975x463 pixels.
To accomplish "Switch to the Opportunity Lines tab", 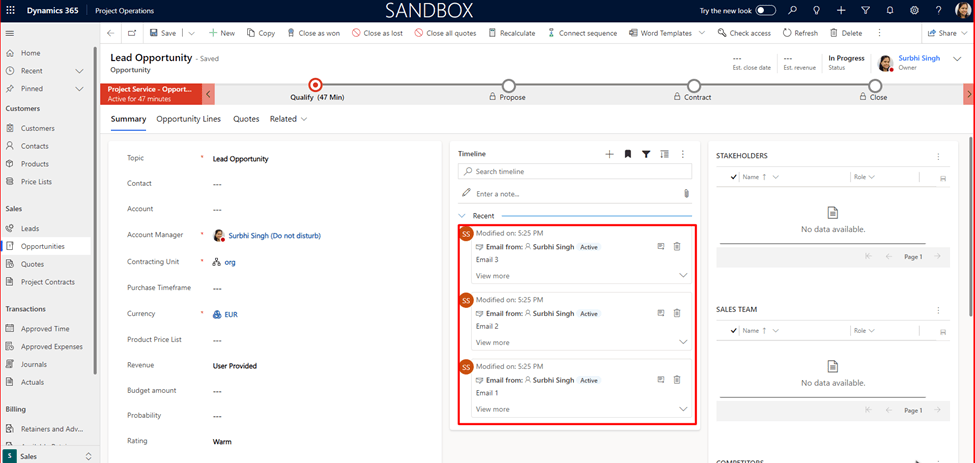I will [x=188, y=119].
